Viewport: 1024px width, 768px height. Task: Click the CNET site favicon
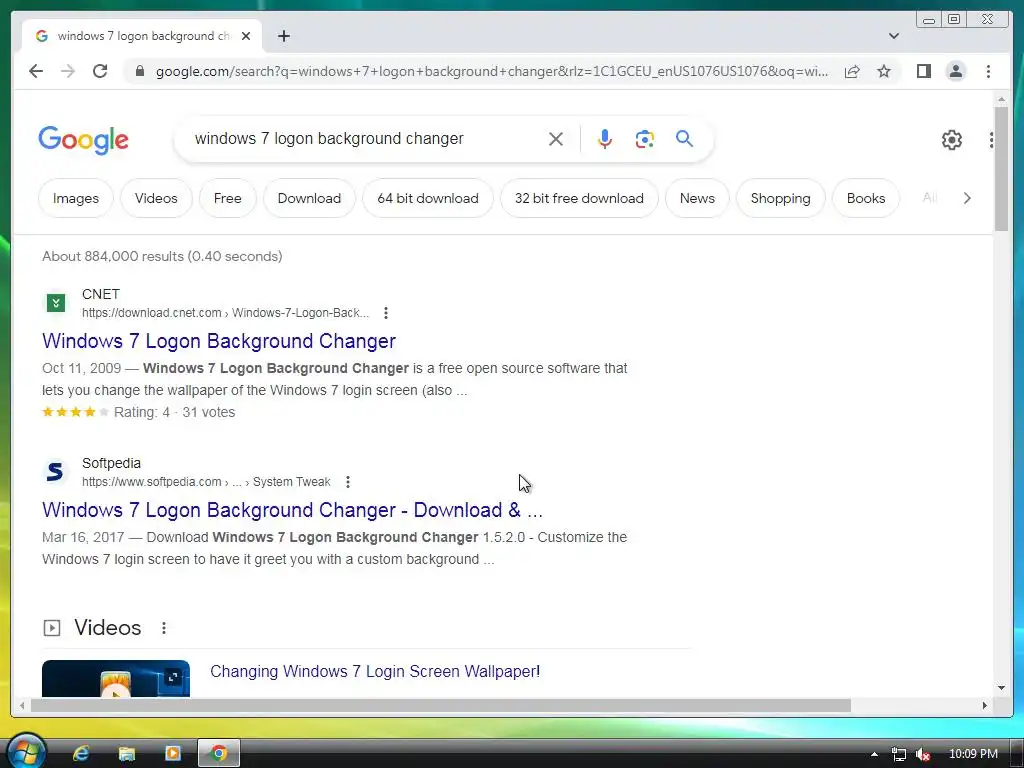[x=56, y=303]
